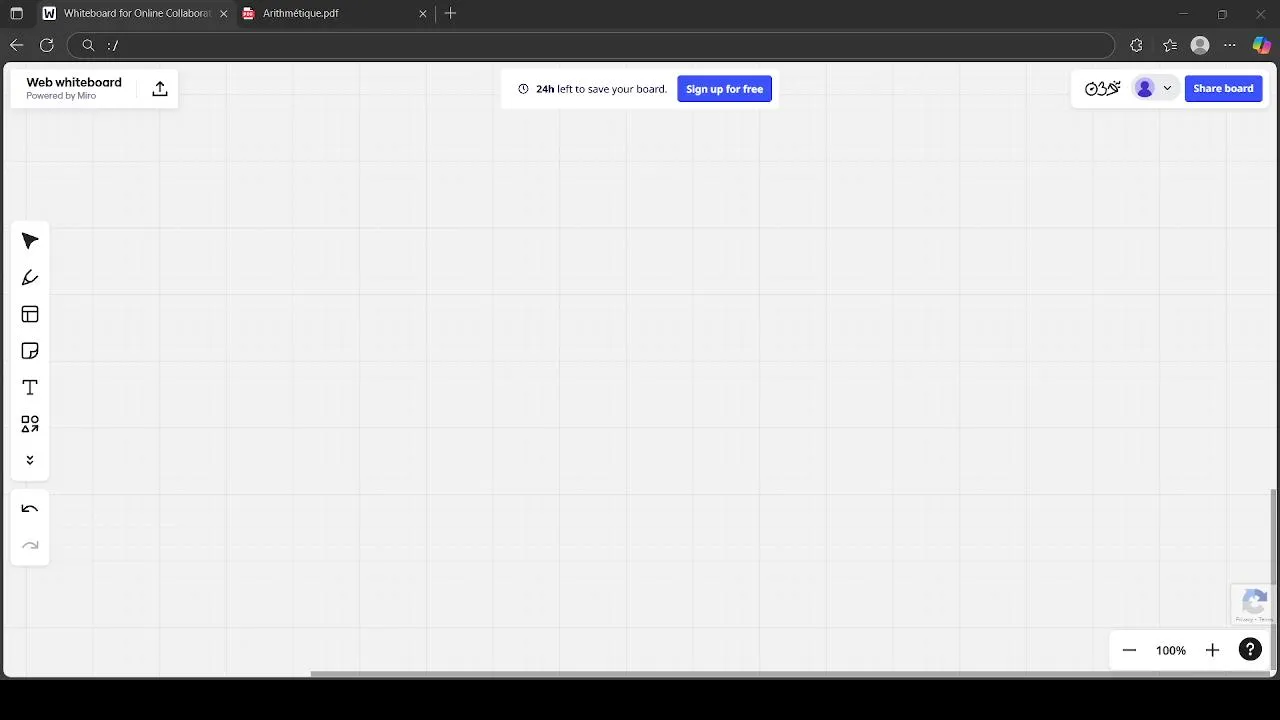Screen dimensions: 1280x720
Task: Undo the last action
Action: [30, 509]
